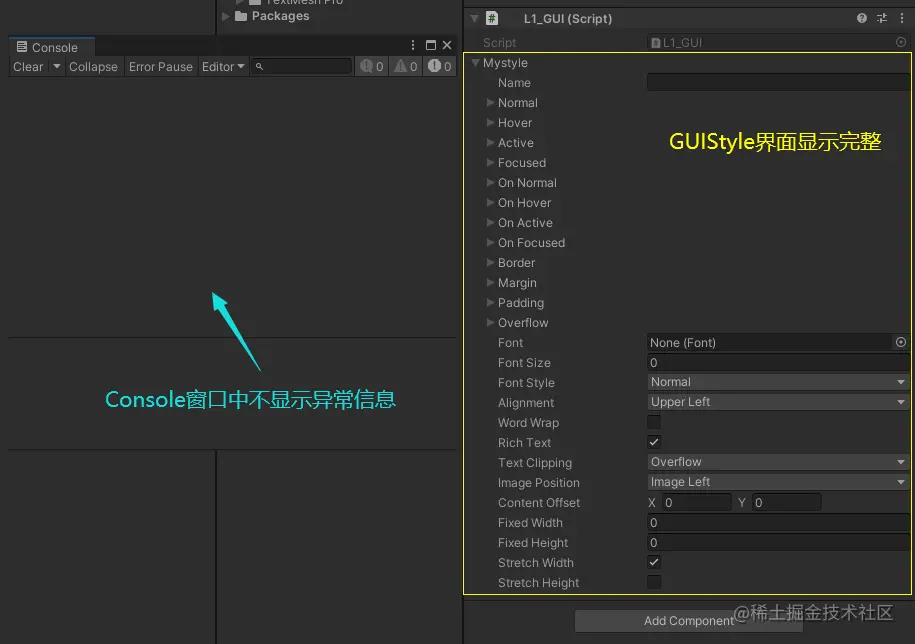The width and height of the screenshot is (915, 644).
Task: Open the Alignment Upper Left dropdown
Action: click(778, 401)
